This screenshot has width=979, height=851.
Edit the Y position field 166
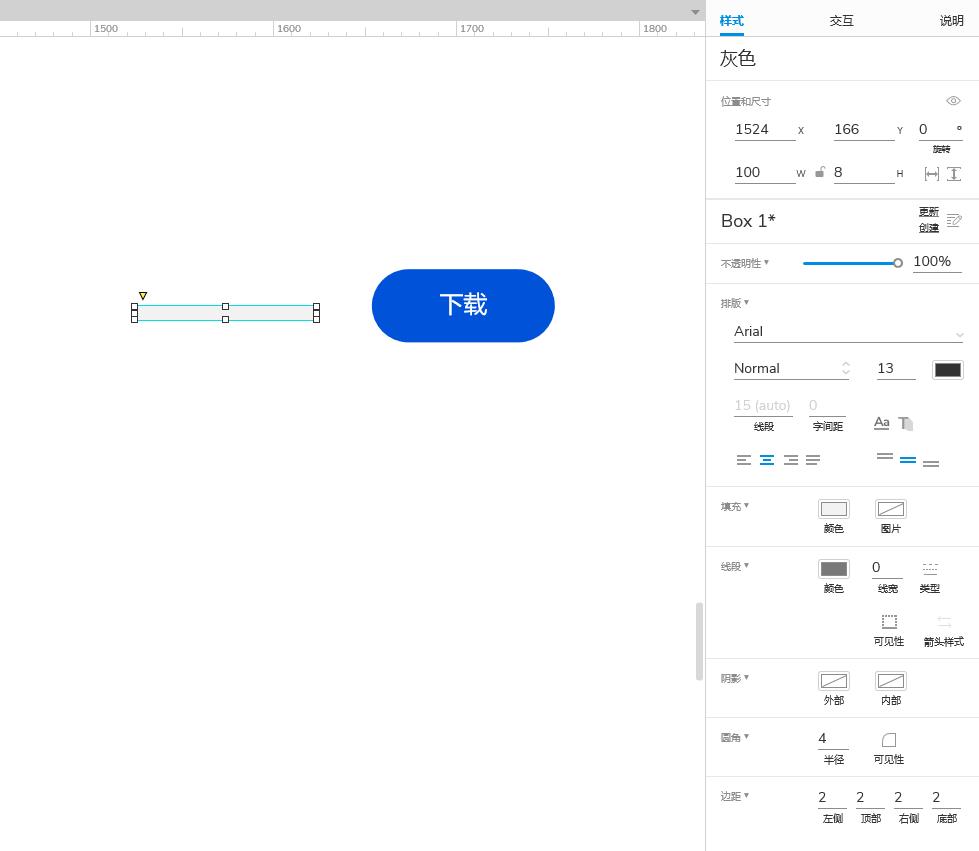click(x=863, y=130)
